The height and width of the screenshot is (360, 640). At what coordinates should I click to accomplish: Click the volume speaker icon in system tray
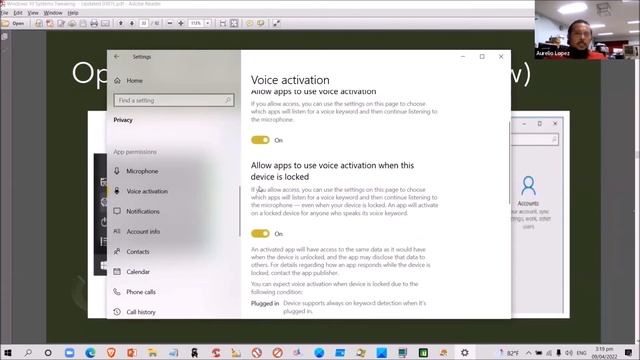pyautogui.click(x=569, y=353)
